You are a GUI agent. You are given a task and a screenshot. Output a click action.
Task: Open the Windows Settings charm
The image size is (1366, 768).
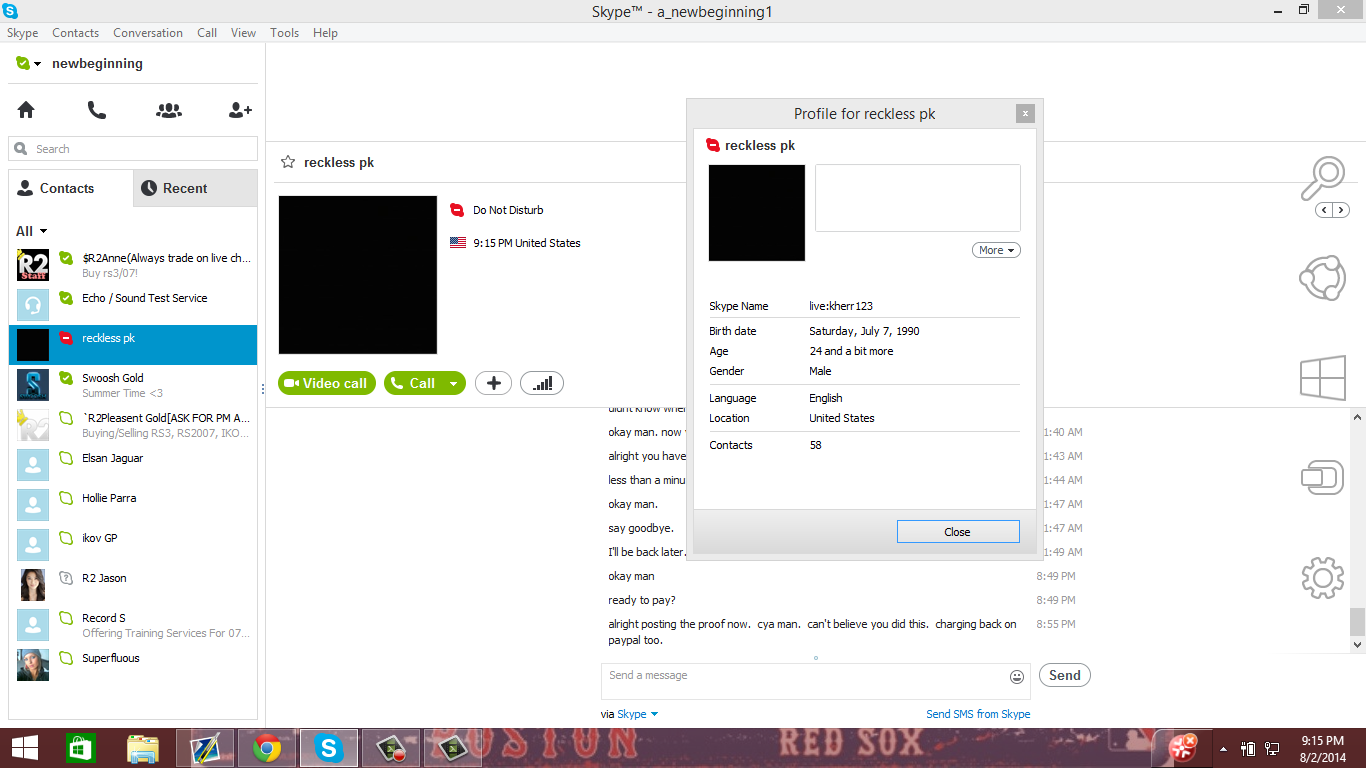pos(1322,577)
